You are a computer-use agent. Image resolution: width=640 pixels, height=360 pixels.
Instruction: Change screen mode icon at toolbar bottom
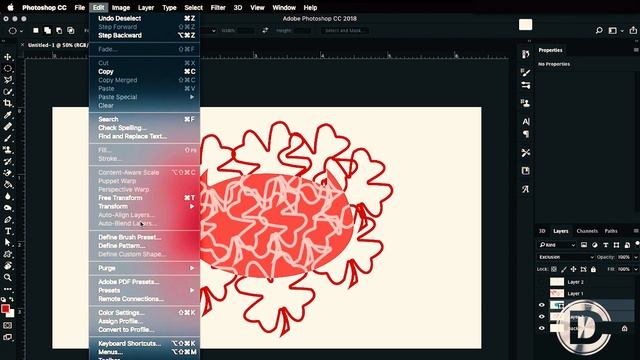click(x=8, y=337)
